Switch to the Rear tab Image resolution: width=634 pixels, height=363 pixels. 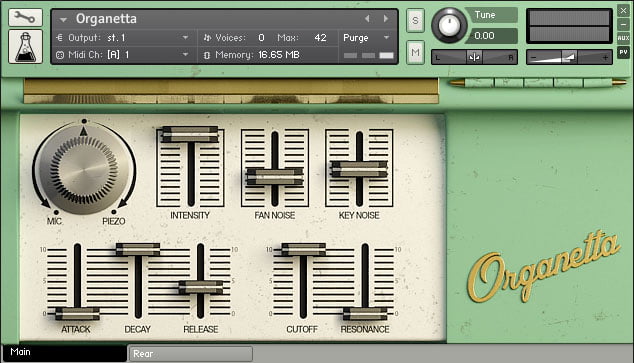pos(190,354)
